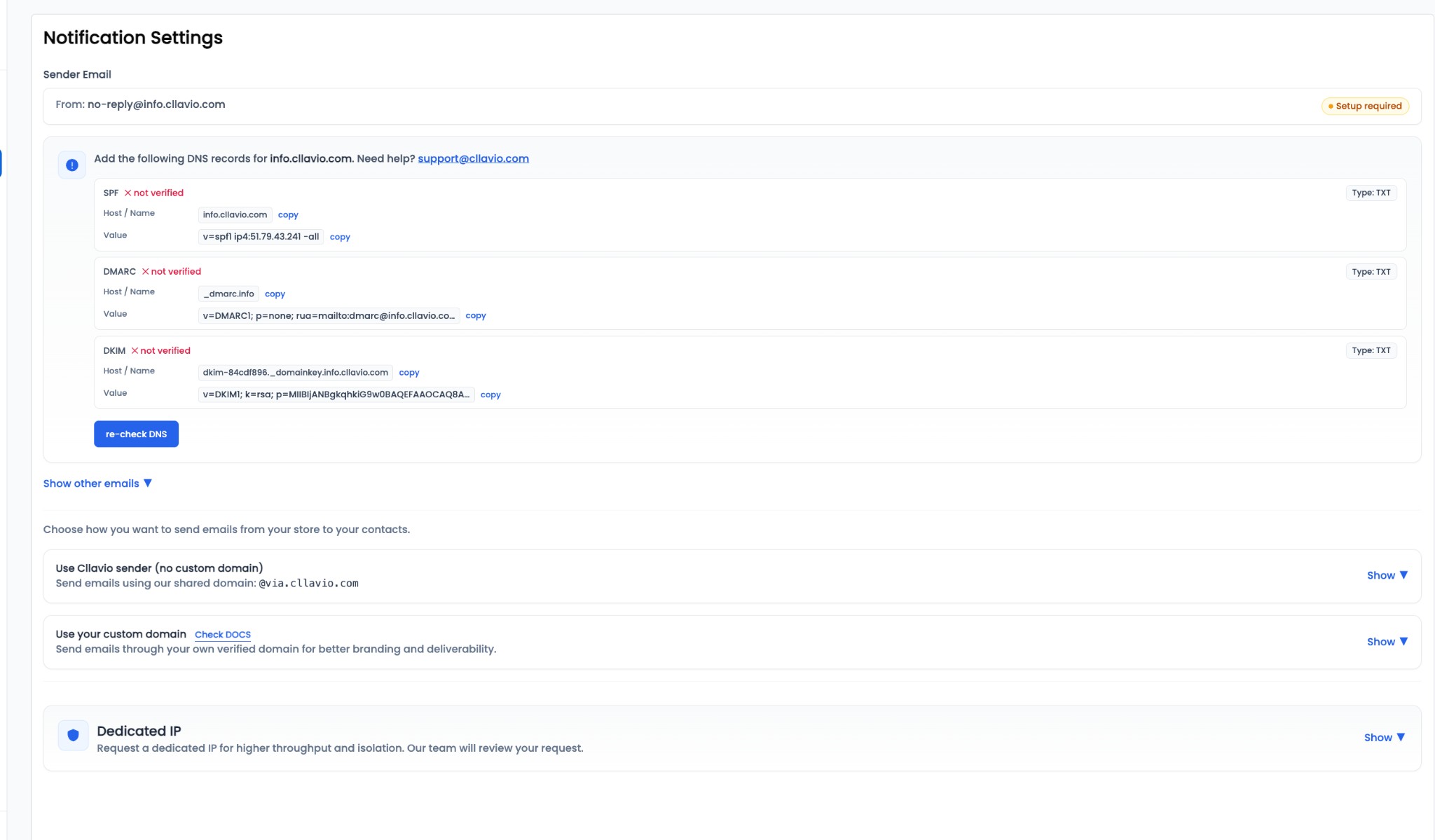
Task: Click the Type: TXT badge on SPF record
Action: pos(1371,192)
